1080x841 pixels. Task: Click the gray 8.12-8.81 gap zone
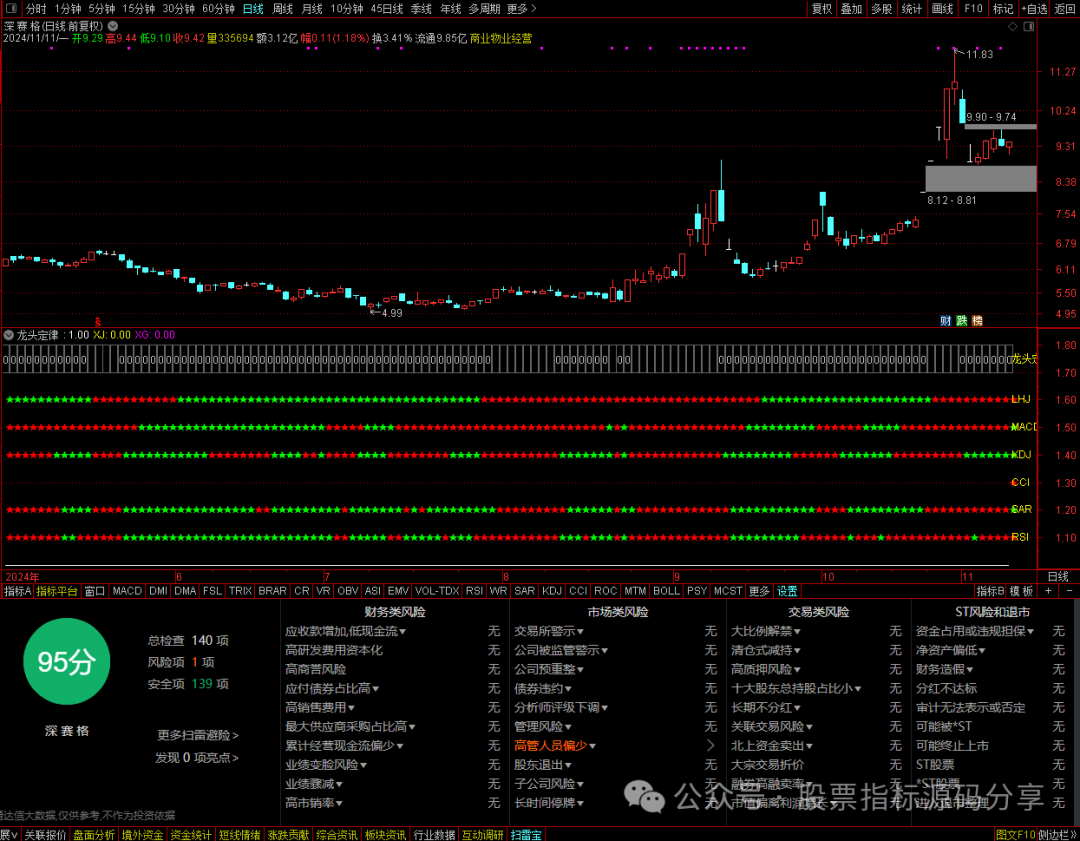[x=981, y=178]
